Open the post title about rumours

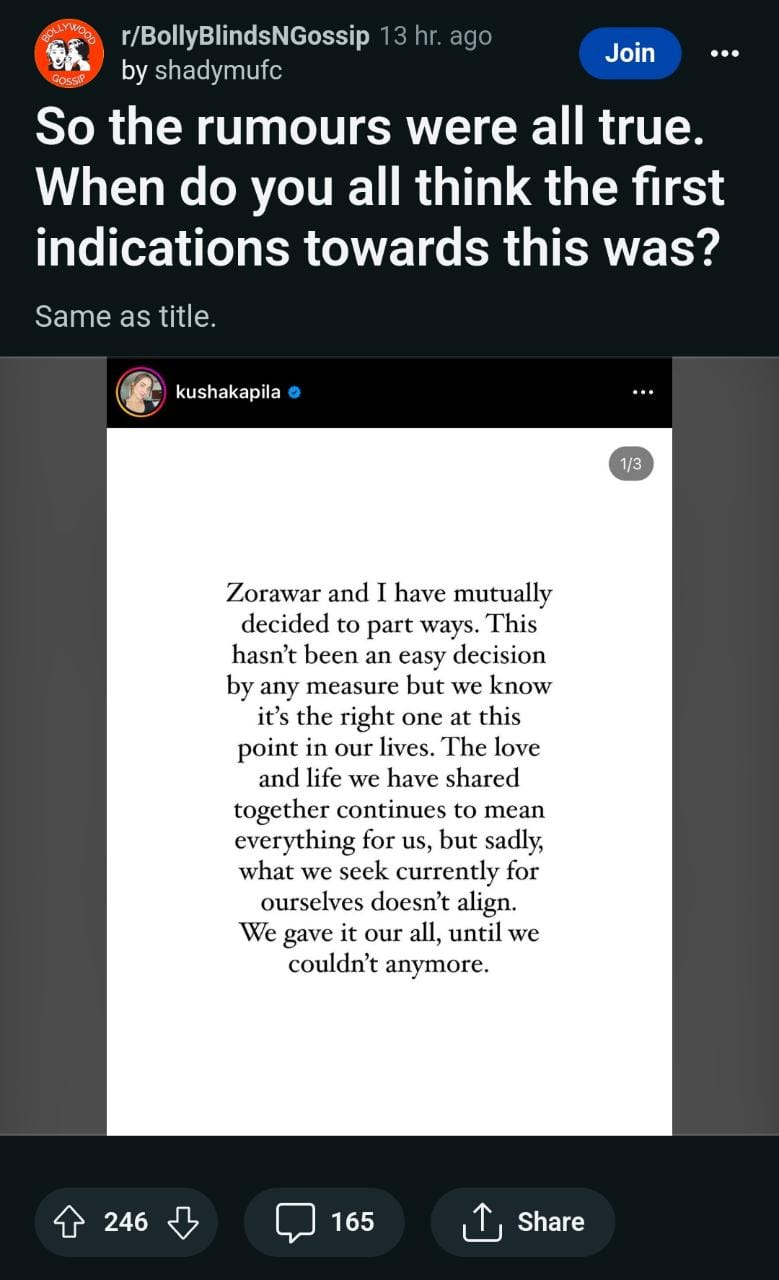click(380, 188)
